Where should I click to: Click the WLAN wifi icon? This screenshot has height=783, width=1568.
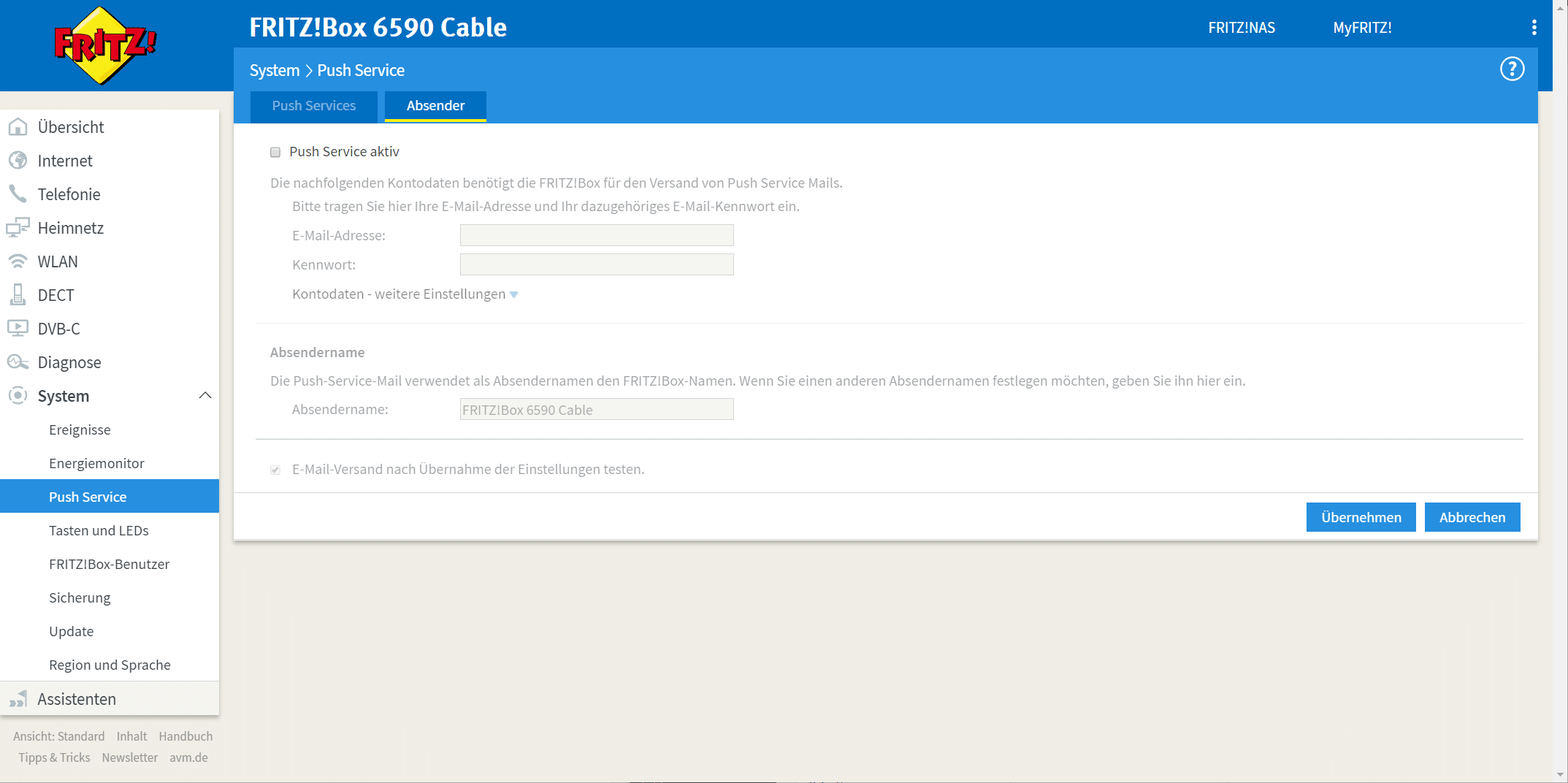(18, 261)
